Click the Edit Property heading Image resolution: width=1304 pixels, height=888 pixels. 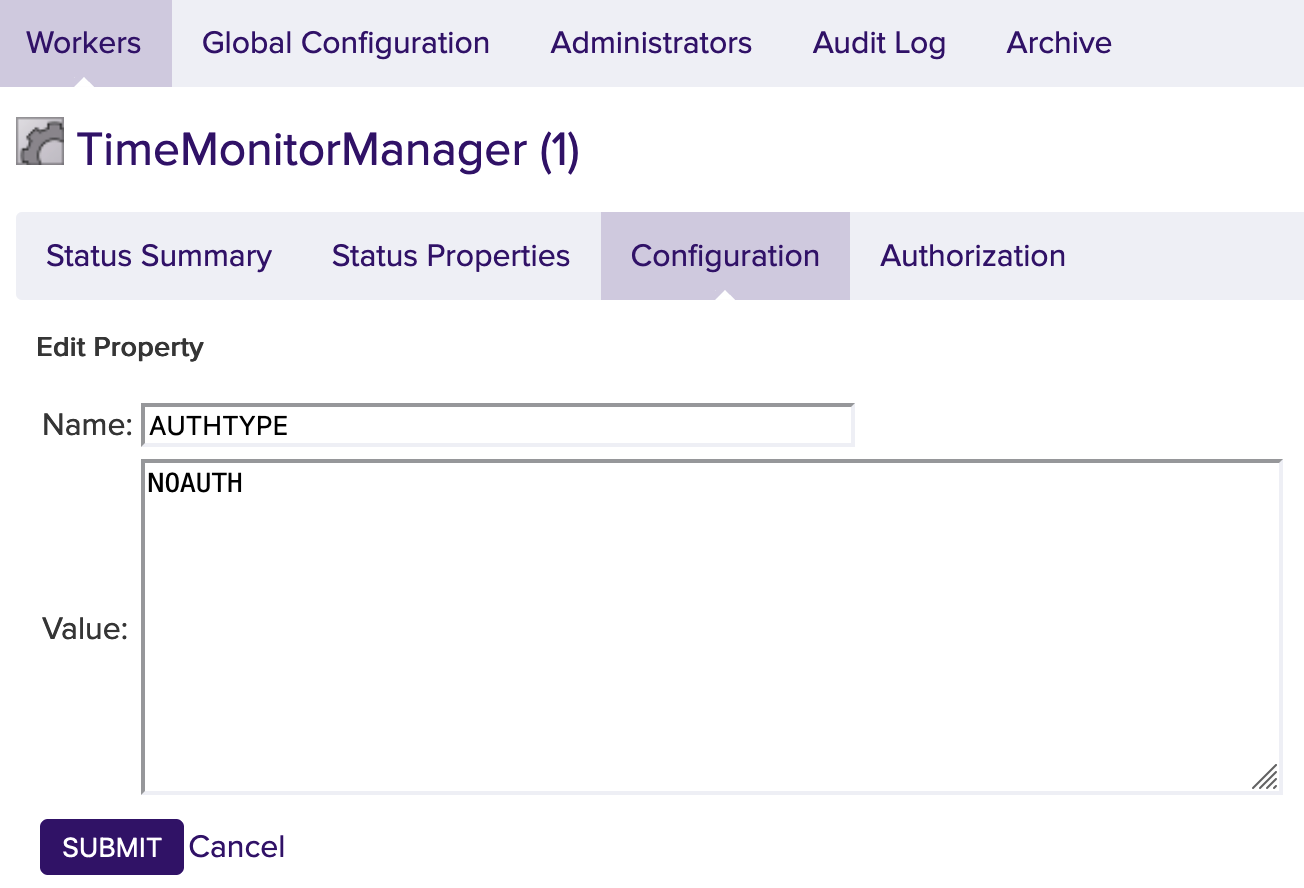120,347
